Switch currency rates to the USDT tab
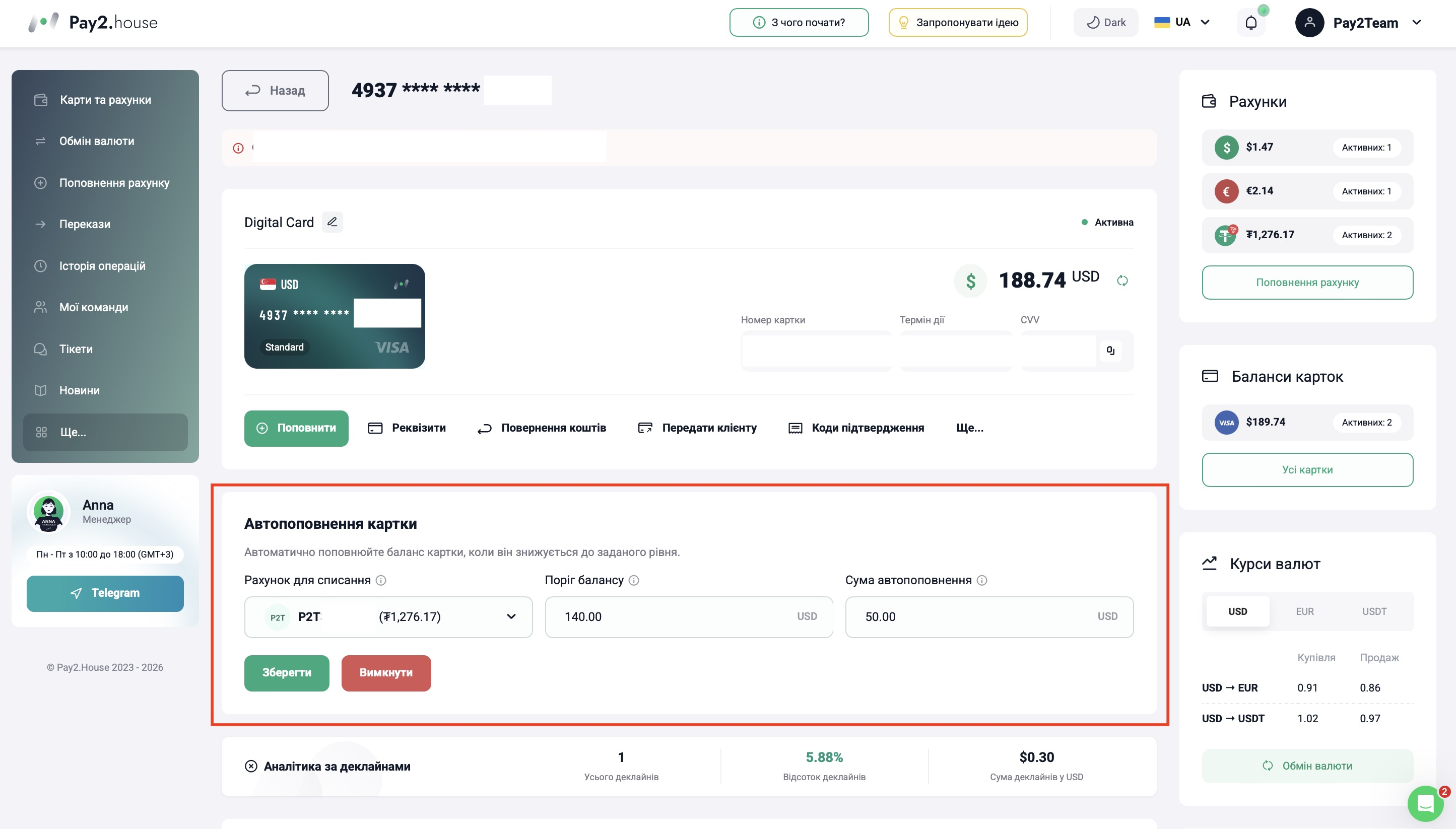 pyautogui.click(x=1374, y=611)
